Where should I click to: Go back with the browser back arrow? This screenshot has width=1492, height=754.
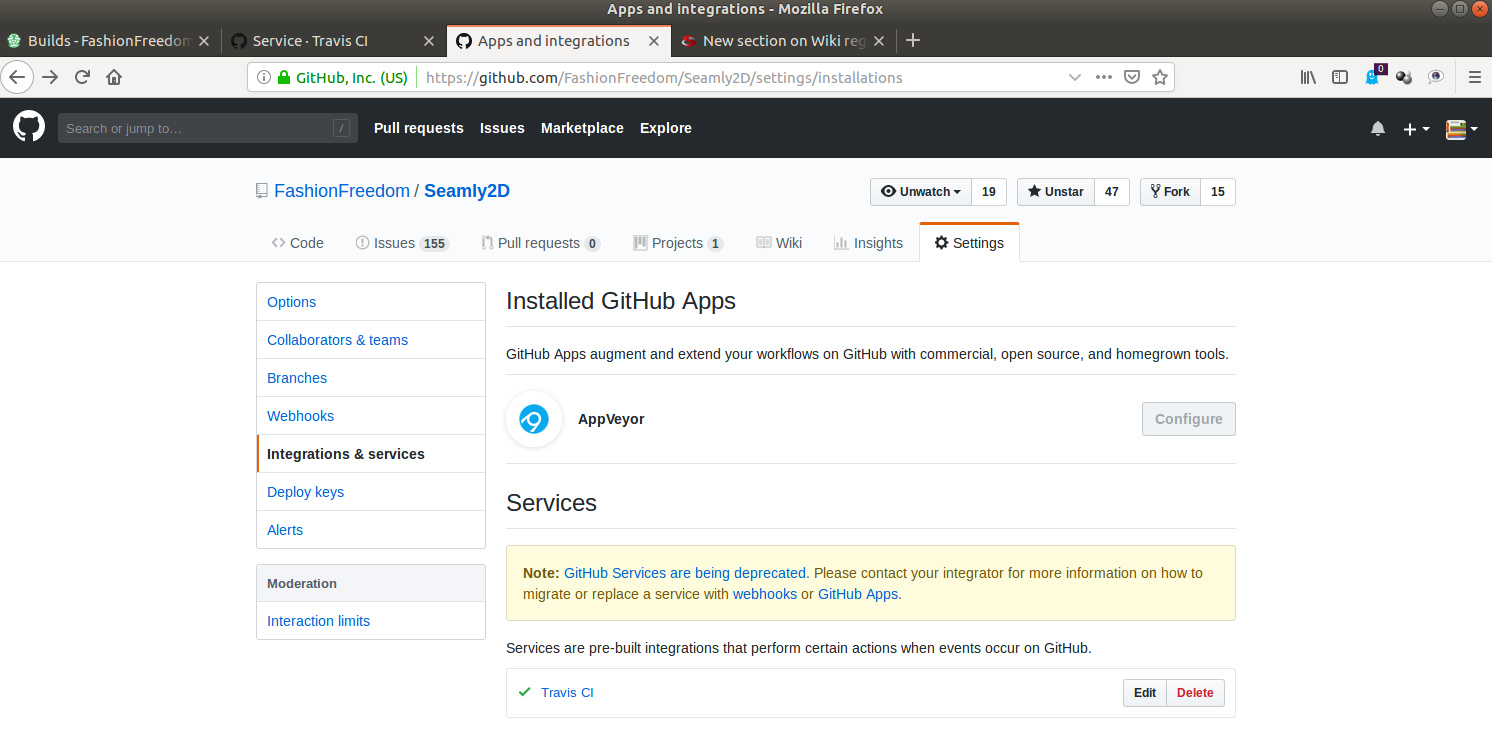coord(18,77)
